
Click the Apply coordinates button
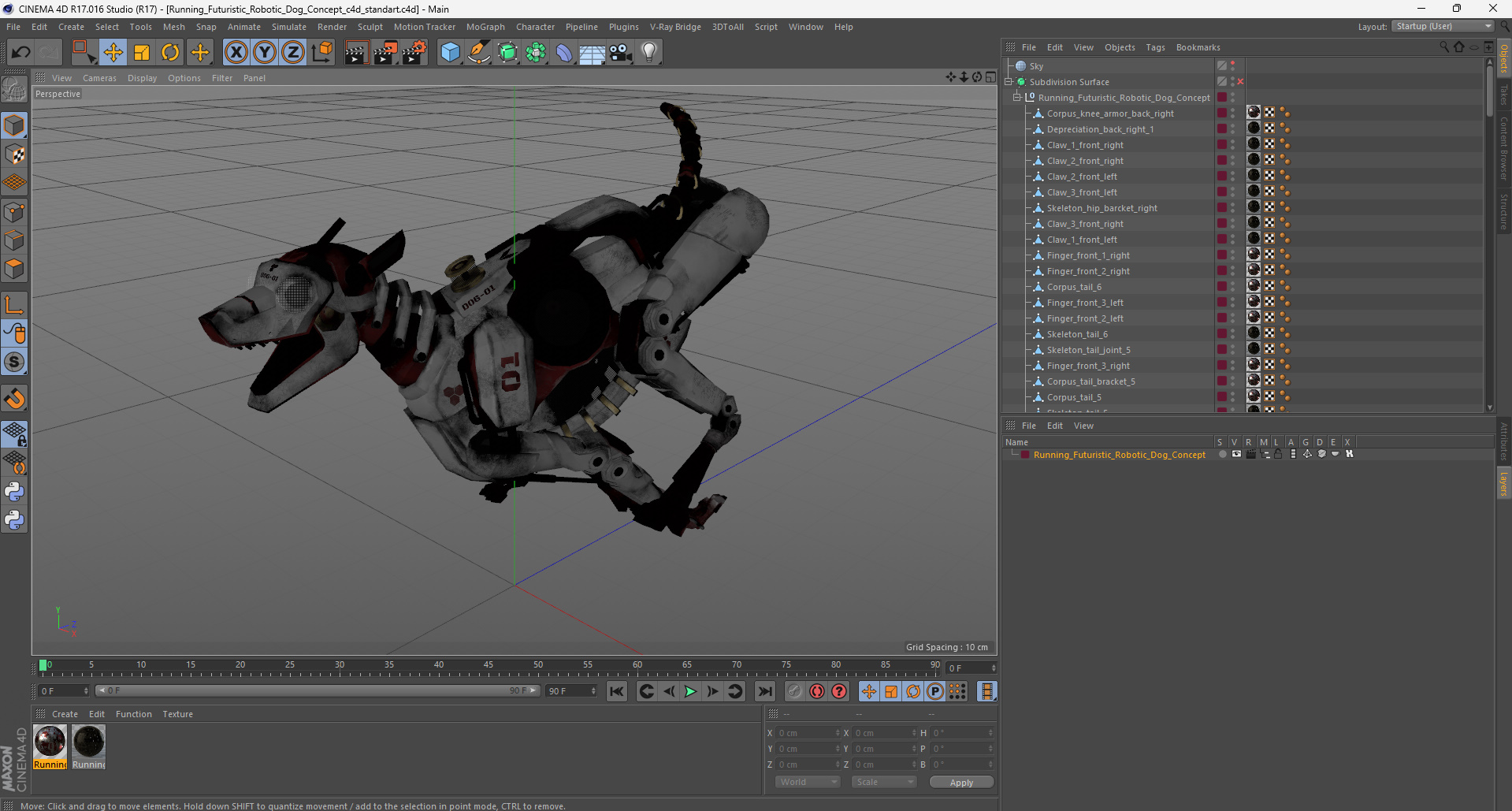point(961,782)
